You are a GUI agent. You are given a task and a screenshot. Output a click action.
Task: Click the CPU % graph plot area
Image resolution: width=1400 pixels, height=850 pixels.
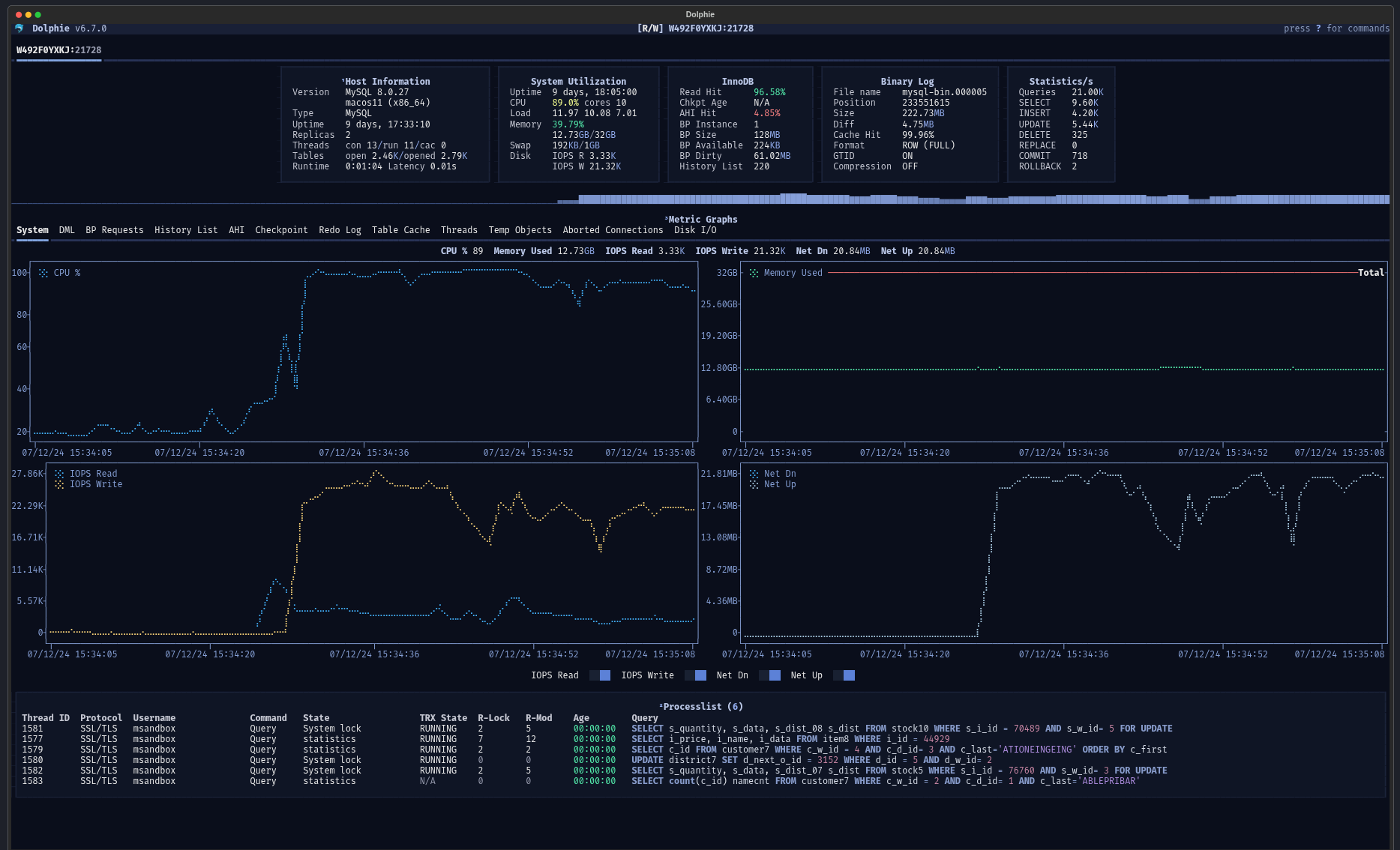point(364,352)
